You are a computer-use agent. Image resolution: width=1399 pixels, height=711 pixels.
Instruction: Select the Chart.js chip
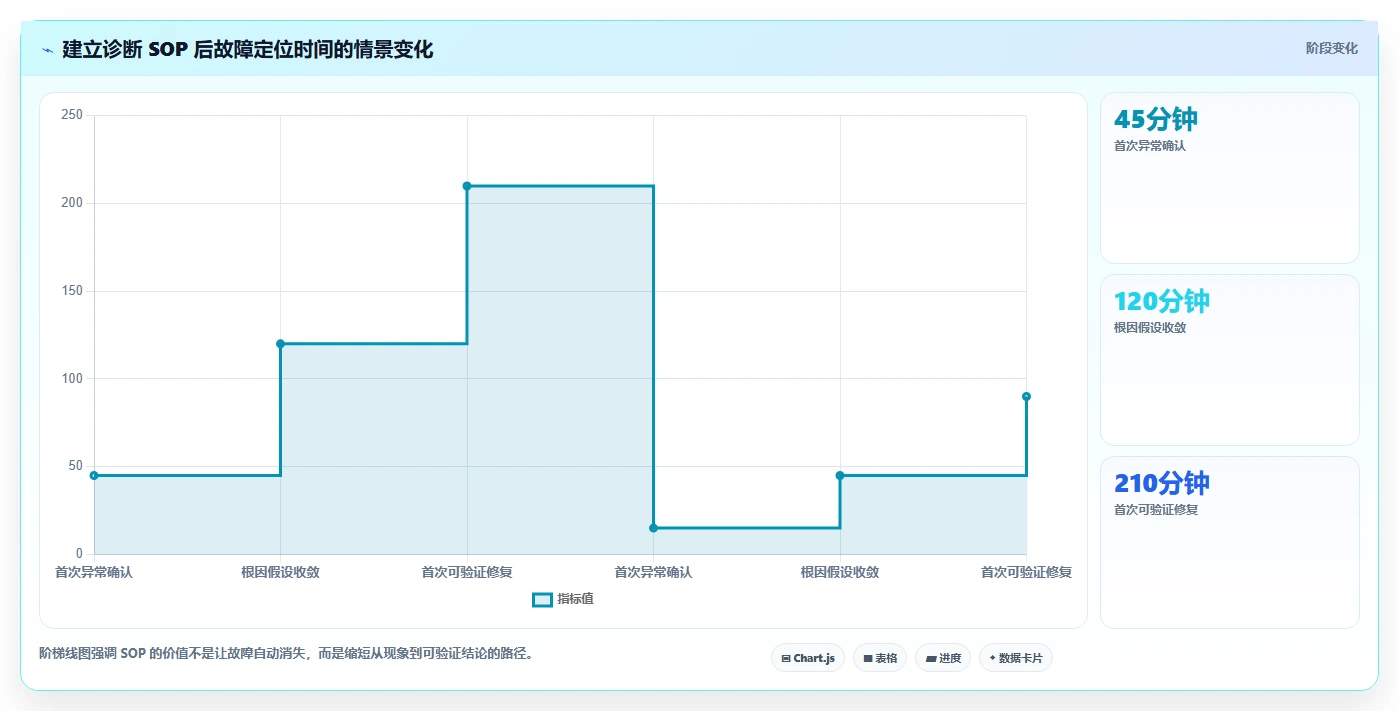(x=808, y=658)
